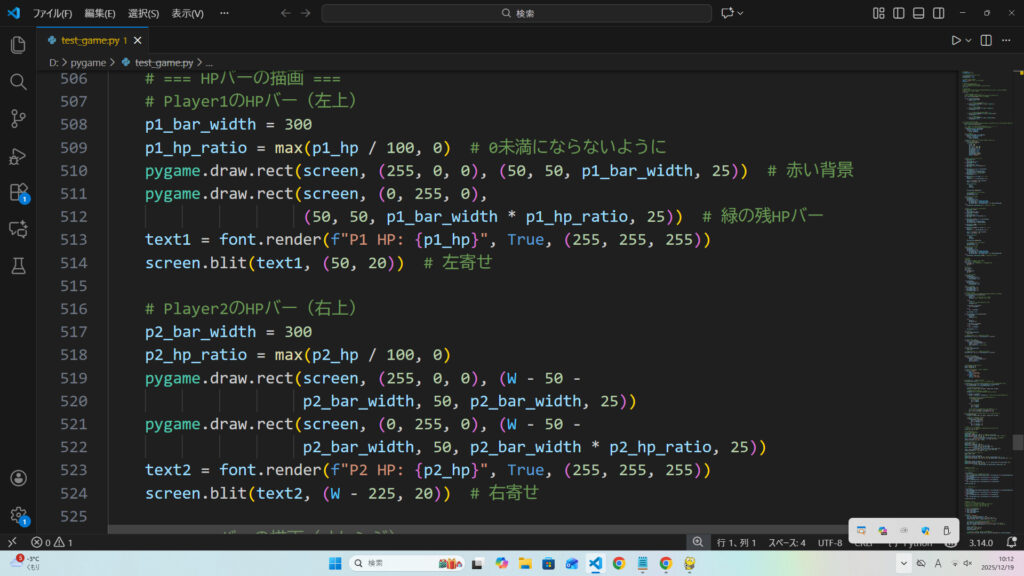Viewport: 1024px width, 576px height.
Task: Open the Explorer view in activity bar
Action: pyautogui.click(x=18, y=45)
